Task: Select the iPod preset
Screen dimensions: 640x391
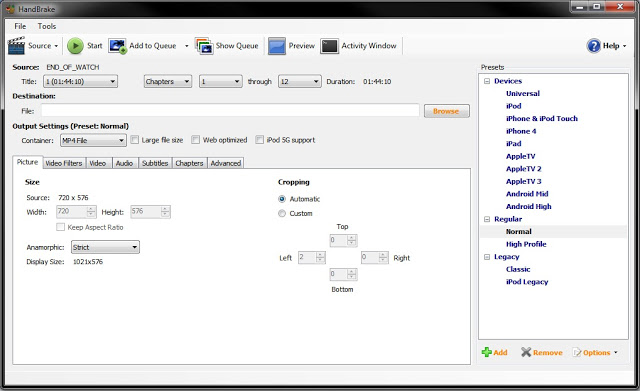Action: [513, 106]
